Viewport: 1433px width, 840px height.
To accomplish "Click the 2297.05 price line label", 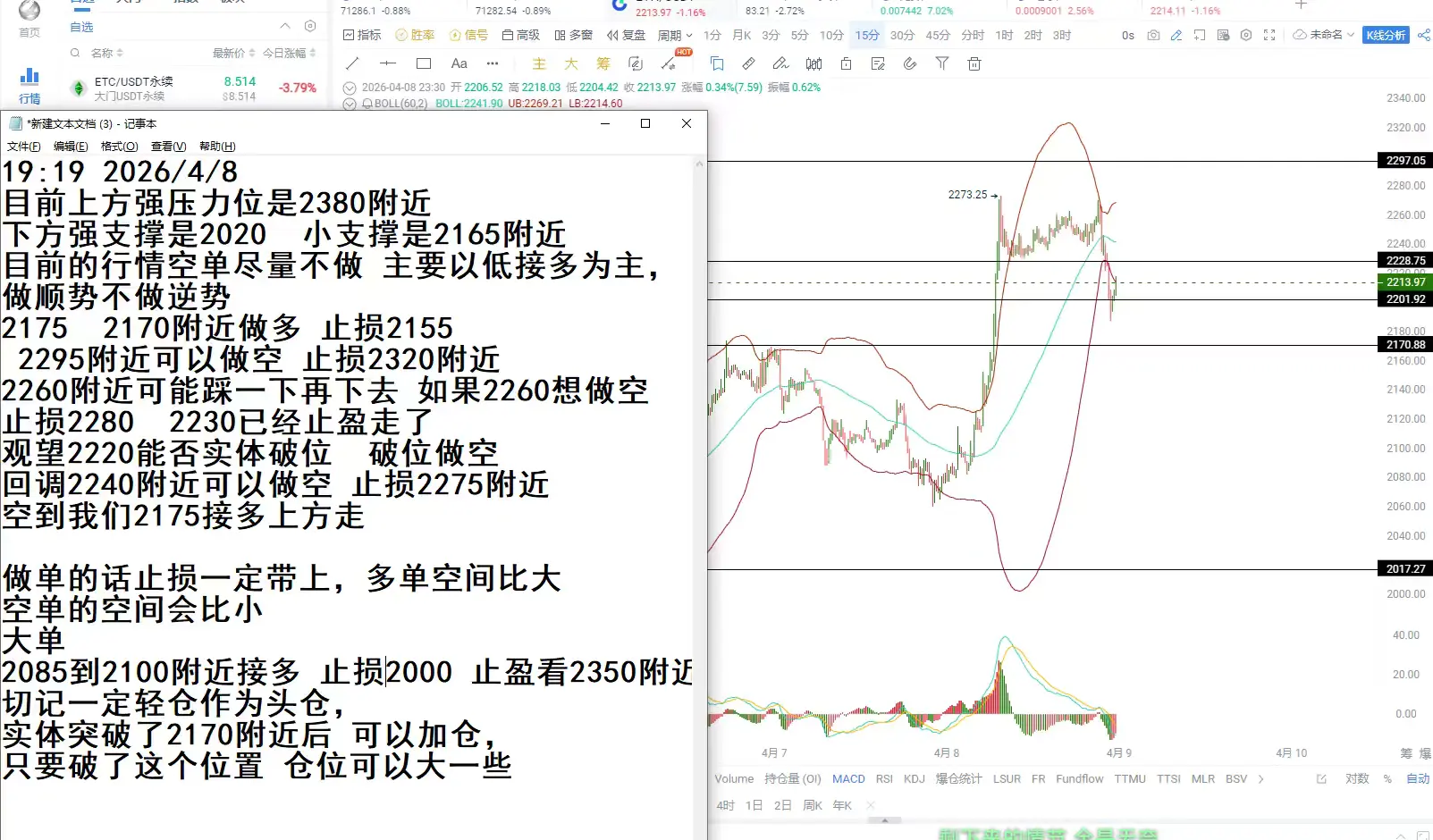I will (1405, 161).
